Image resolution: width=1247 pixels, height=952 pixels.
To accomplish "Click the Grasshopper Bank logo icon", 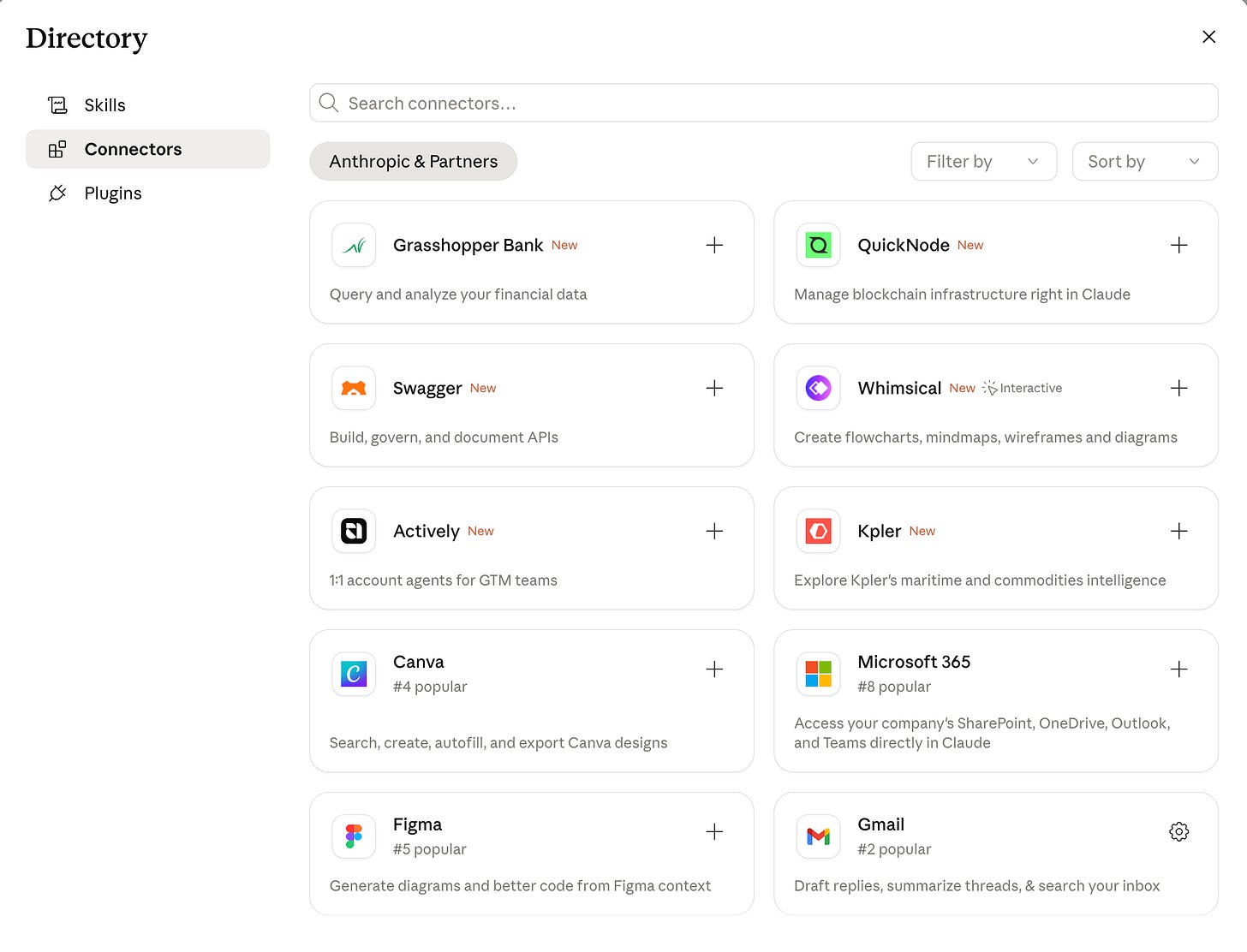I will (354, 246).
